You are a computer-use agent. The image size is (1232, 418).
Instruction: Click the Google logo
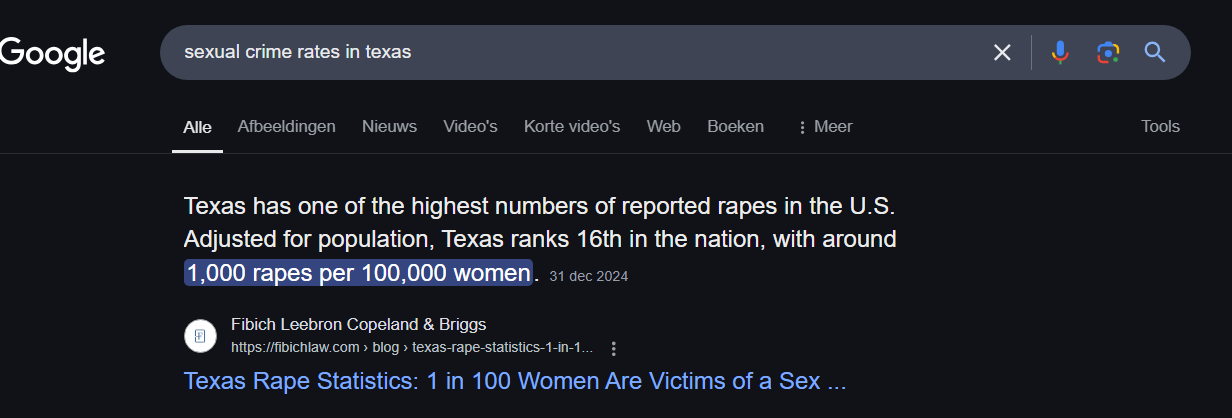pos(52,53)
